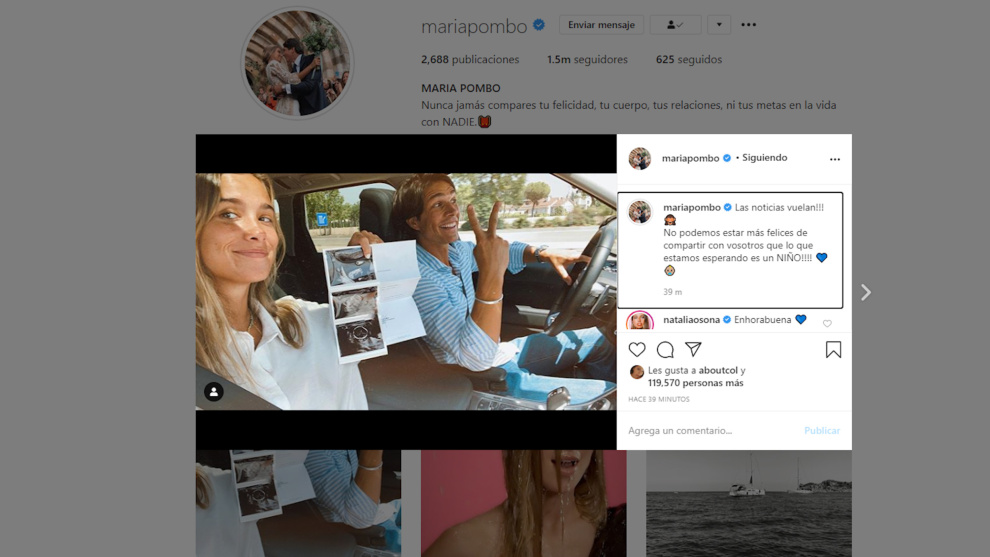Open the sailboat photo thumbnail

point(748,503)
